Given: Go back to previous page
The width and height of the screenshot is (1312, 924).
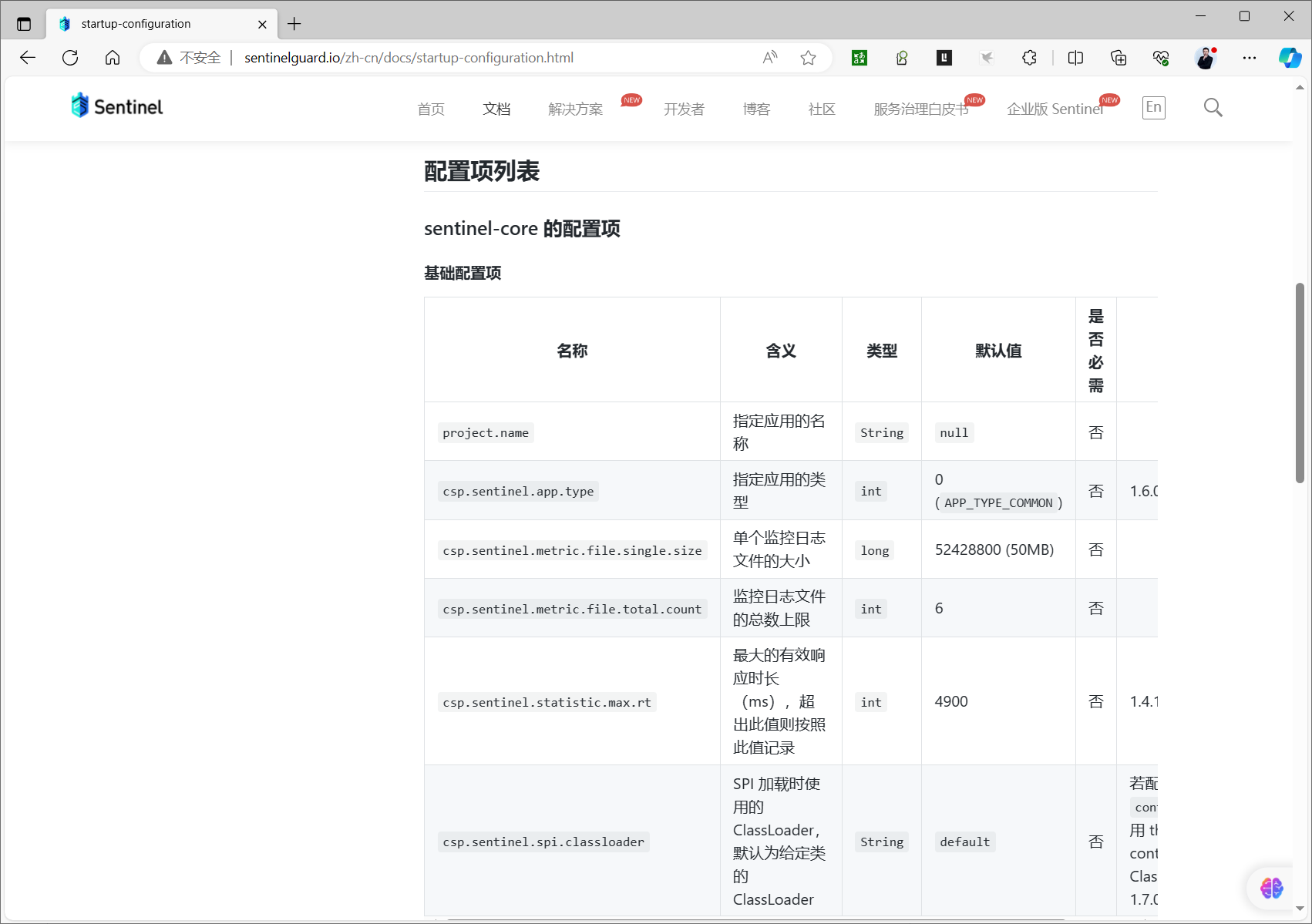Looking at the screenshot, I should click(28, 58).
